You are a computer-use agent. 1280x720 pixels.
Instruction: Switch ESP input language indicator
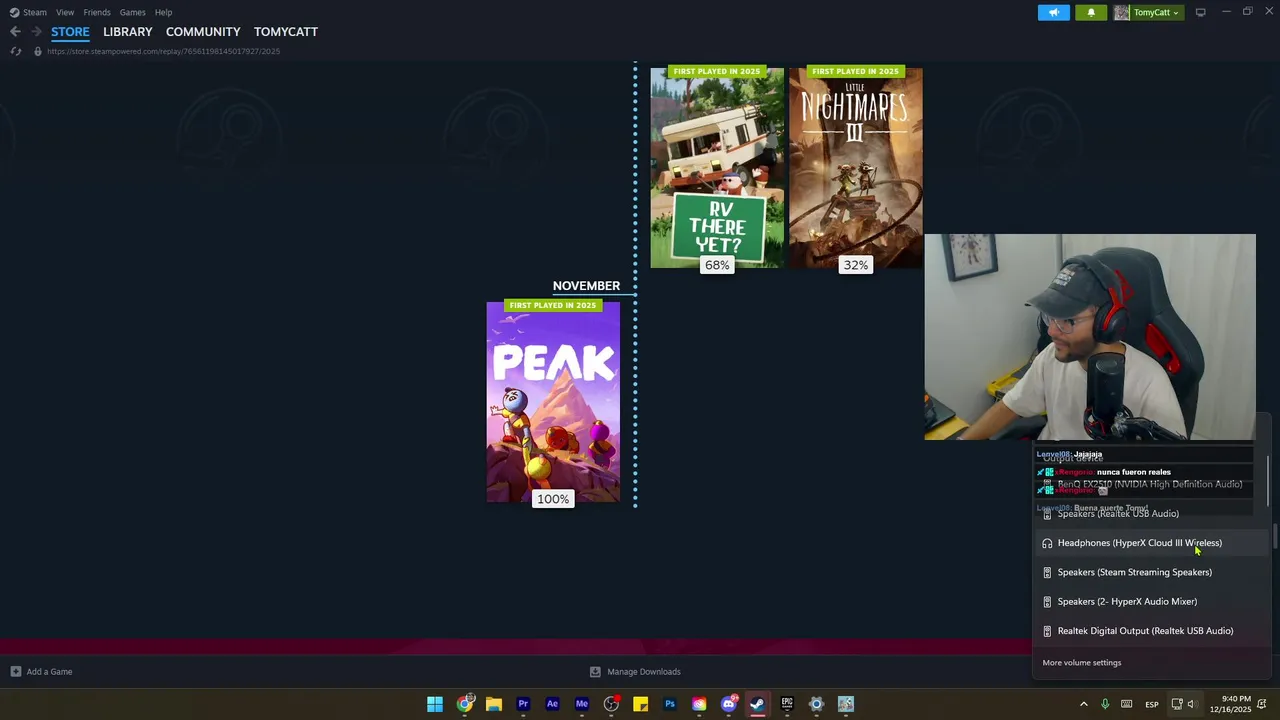(x=1152, y=704)
